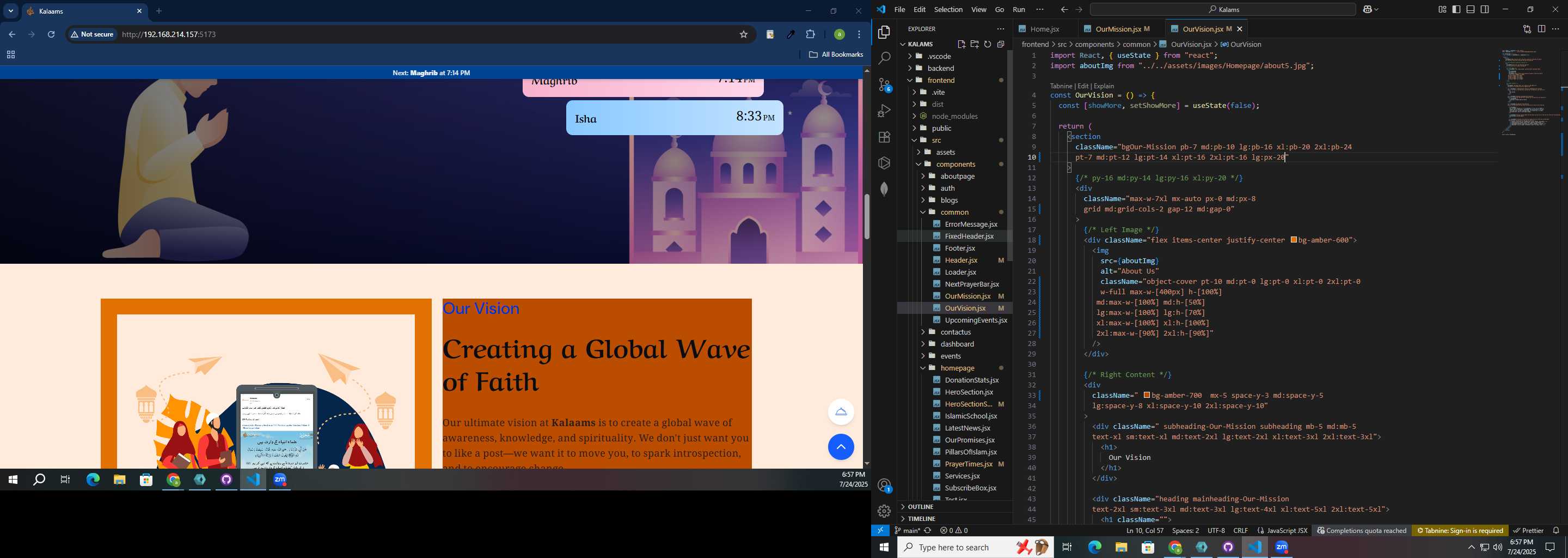The image size is (1568, 558).
Task: Go back with VS Code navigation arrow
Action: click(1064, 10)
